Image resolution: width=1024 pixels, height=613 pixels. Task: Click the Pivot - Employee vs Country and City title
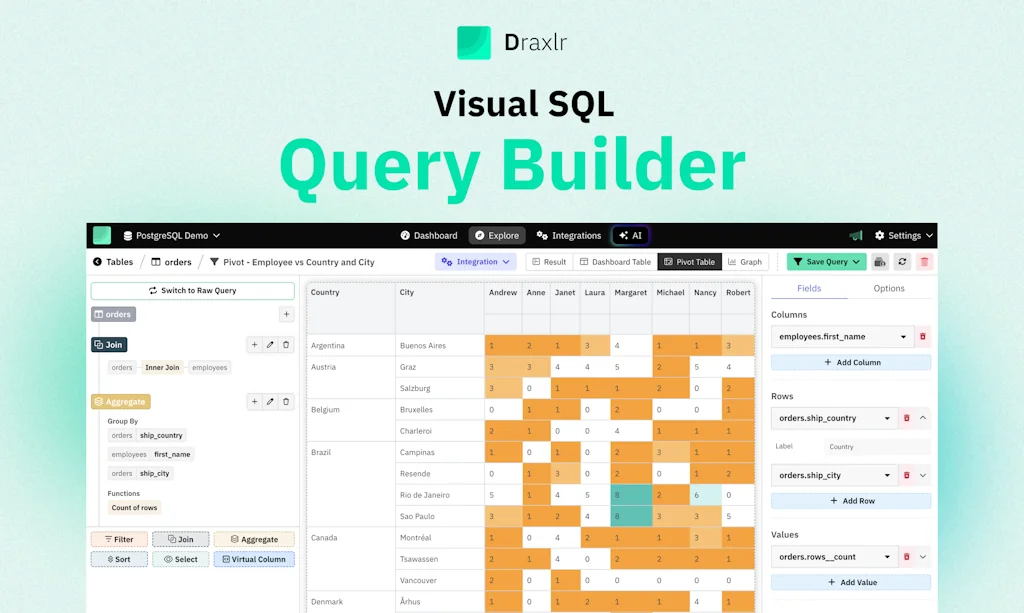pyautogui.click(x=298, y=262)
